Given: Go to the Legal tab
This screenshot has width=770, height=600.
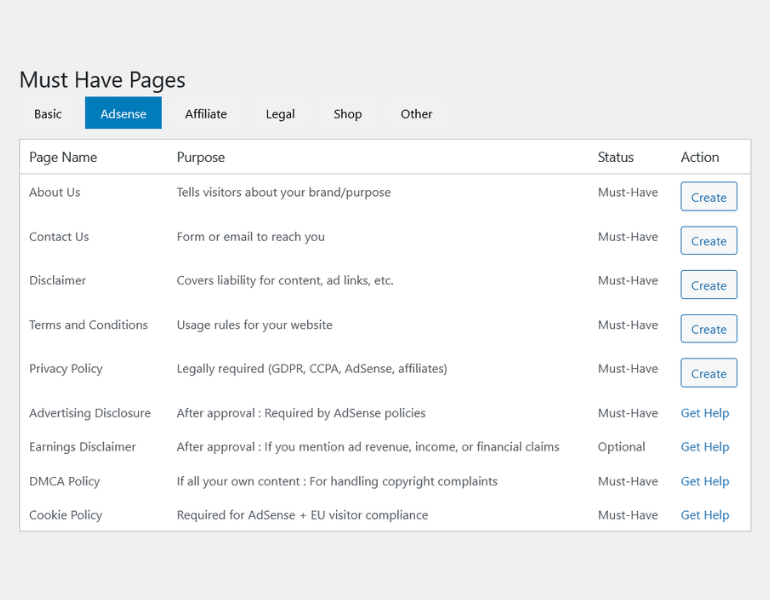Looking at the screenshot, I should point(280,113).
